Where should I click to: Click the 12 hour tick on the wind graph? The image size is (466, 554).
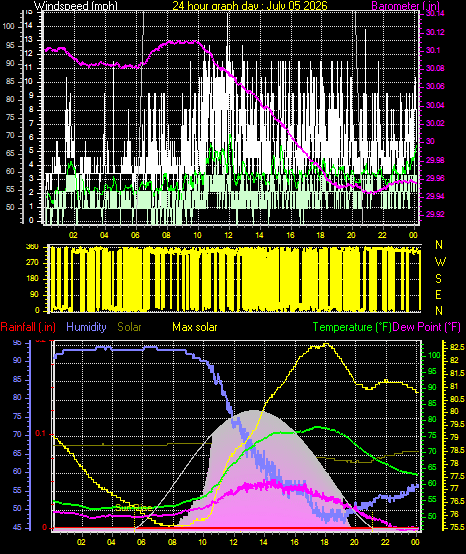(229, 235)
